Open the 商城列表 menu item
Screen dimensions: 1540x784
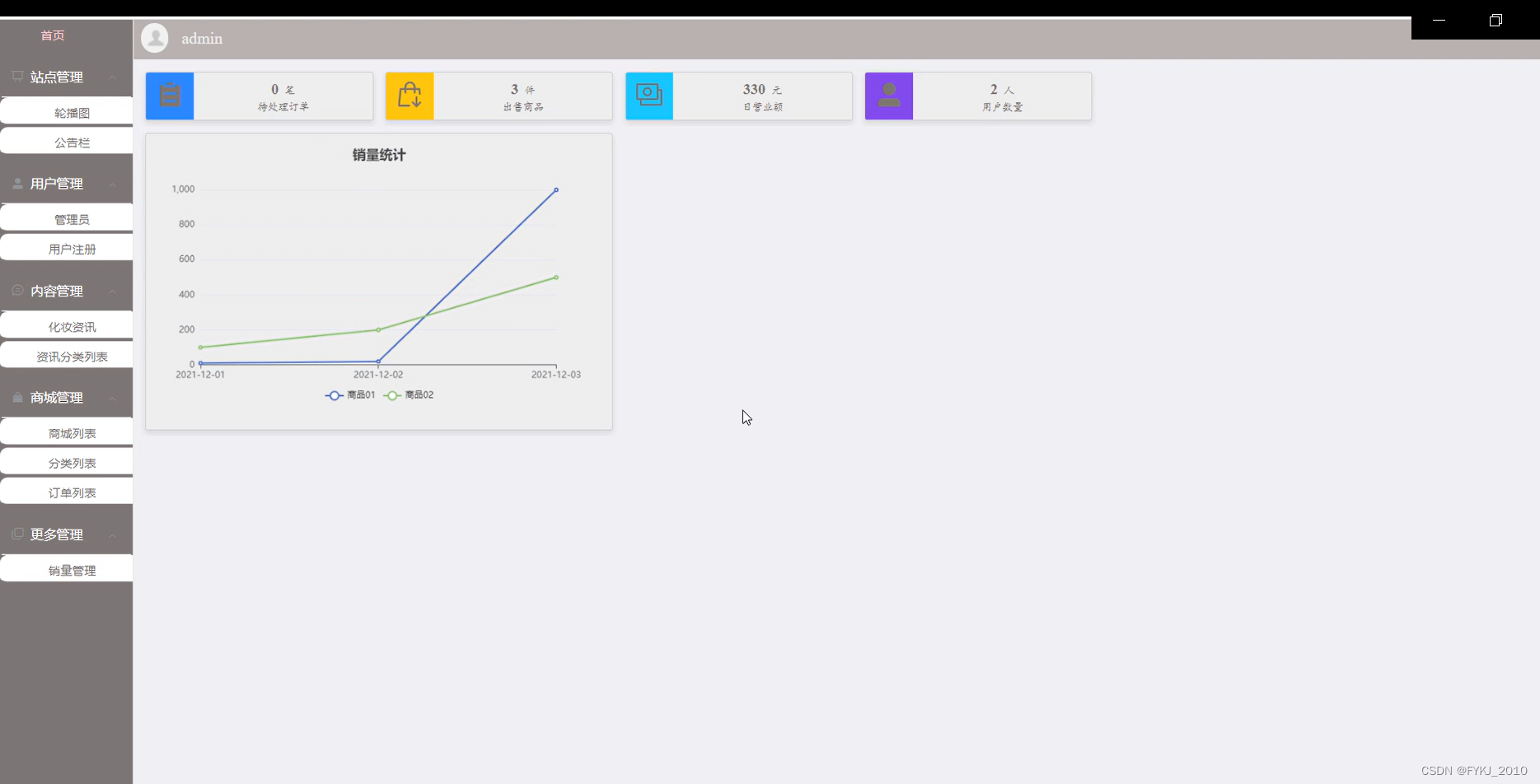66,432
